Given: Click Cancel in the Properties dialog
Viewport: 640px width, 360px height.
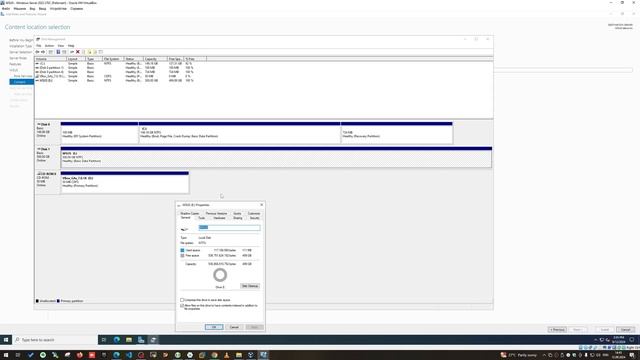Looking at the screenshot, I should pos(234,327).
